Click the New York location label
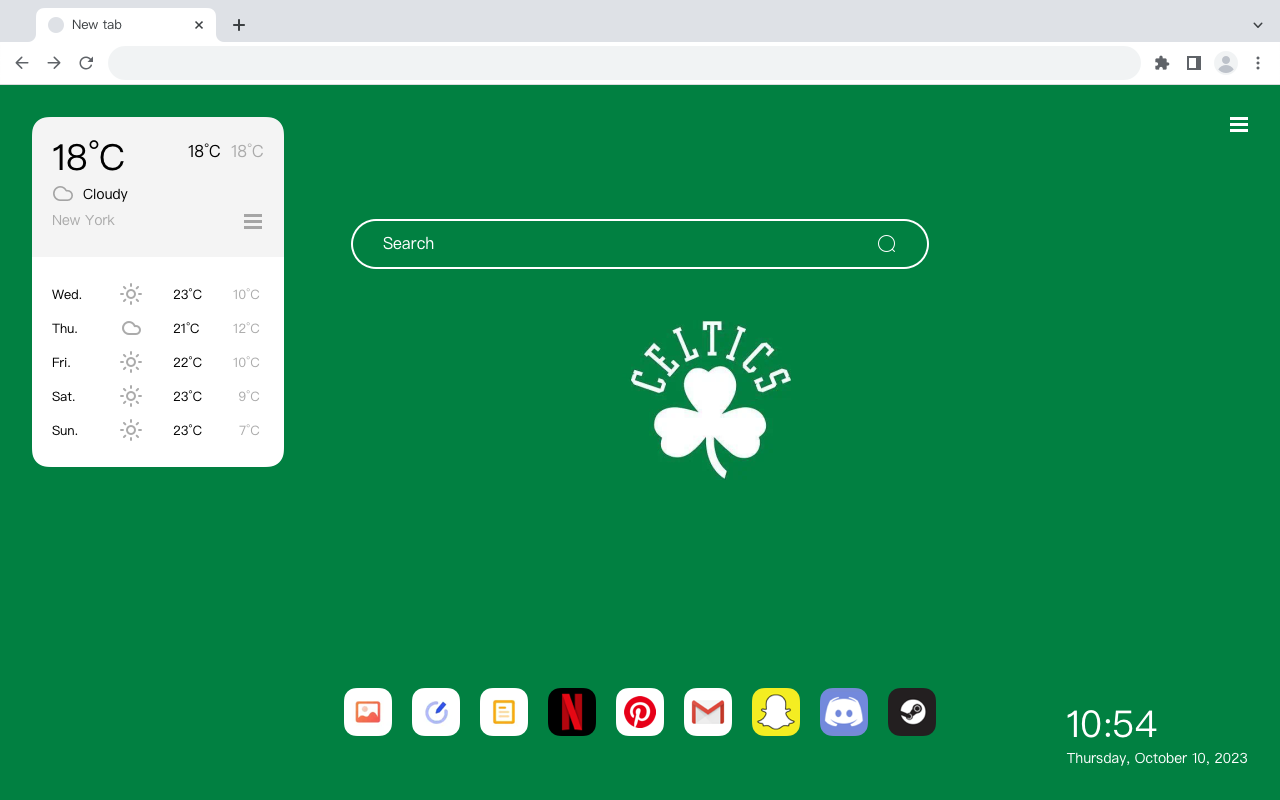1280x800 pixels. point(83,220)
